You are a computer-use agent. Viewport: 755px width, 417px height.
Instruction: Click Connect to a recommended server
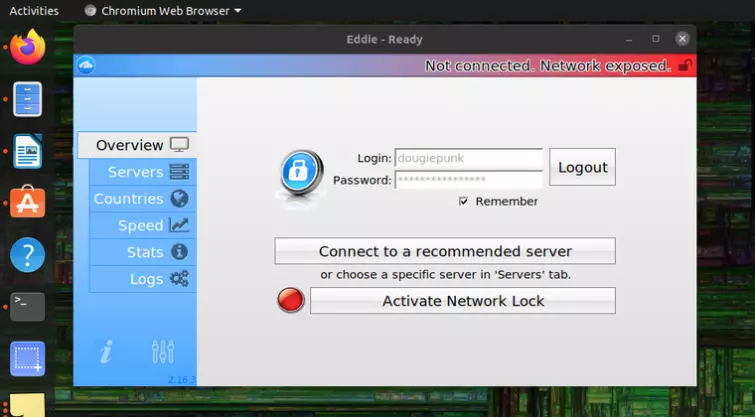click(x=445, y=251)
